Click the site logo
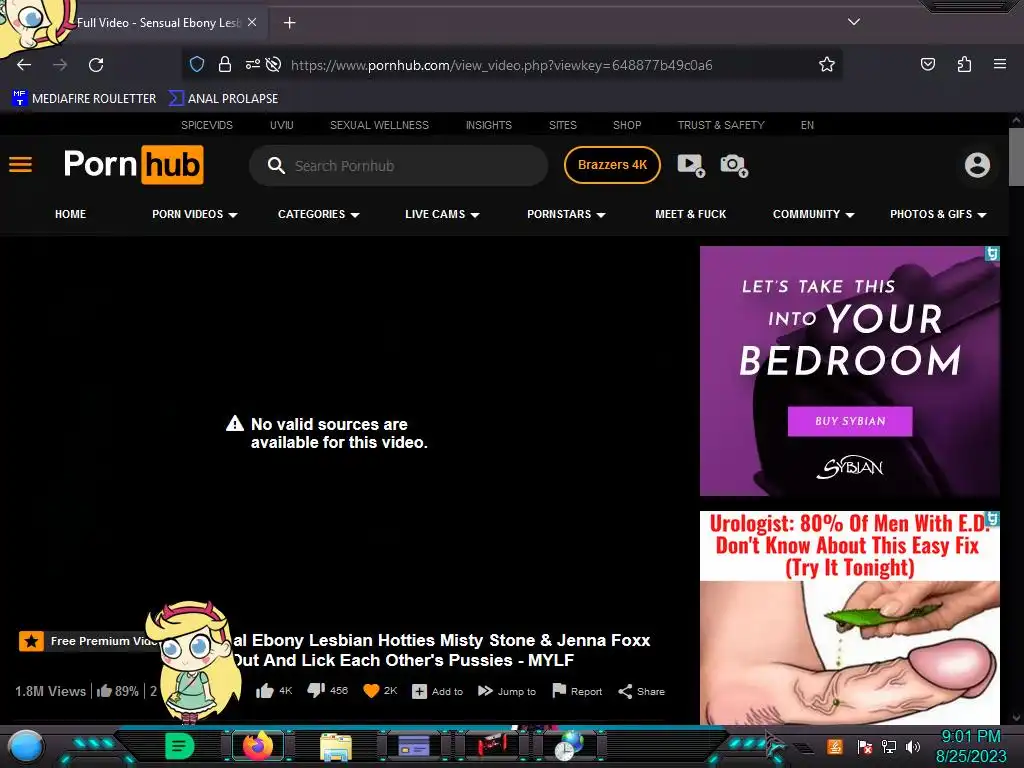Screen dimensions: 1024x768 coord(134,165)
